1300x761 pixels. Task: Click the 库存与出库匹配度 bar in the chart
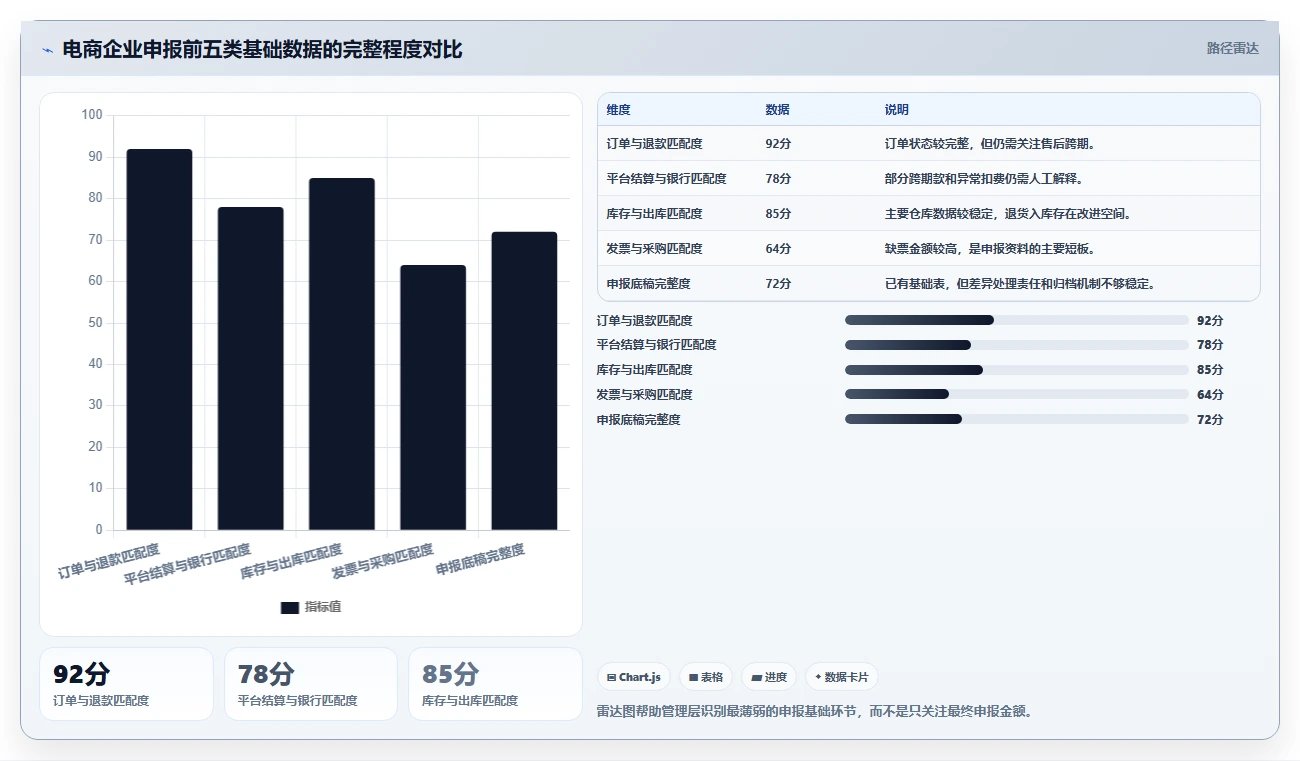(x=342, y=354)
